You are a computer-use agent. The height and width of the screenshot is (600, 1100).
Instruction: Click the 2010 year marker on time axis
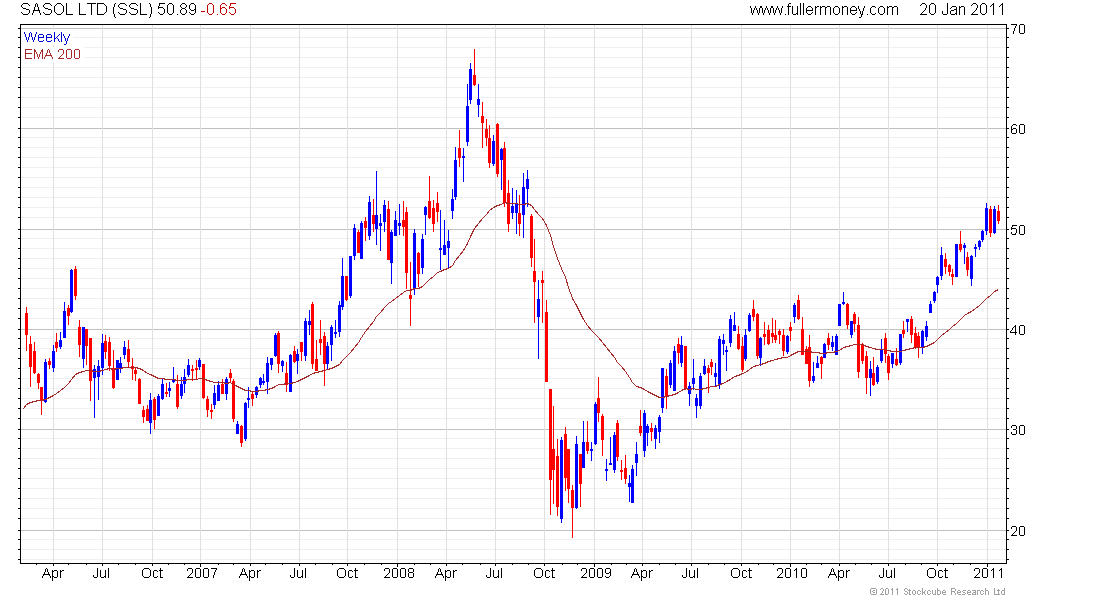tap(791, 573)
